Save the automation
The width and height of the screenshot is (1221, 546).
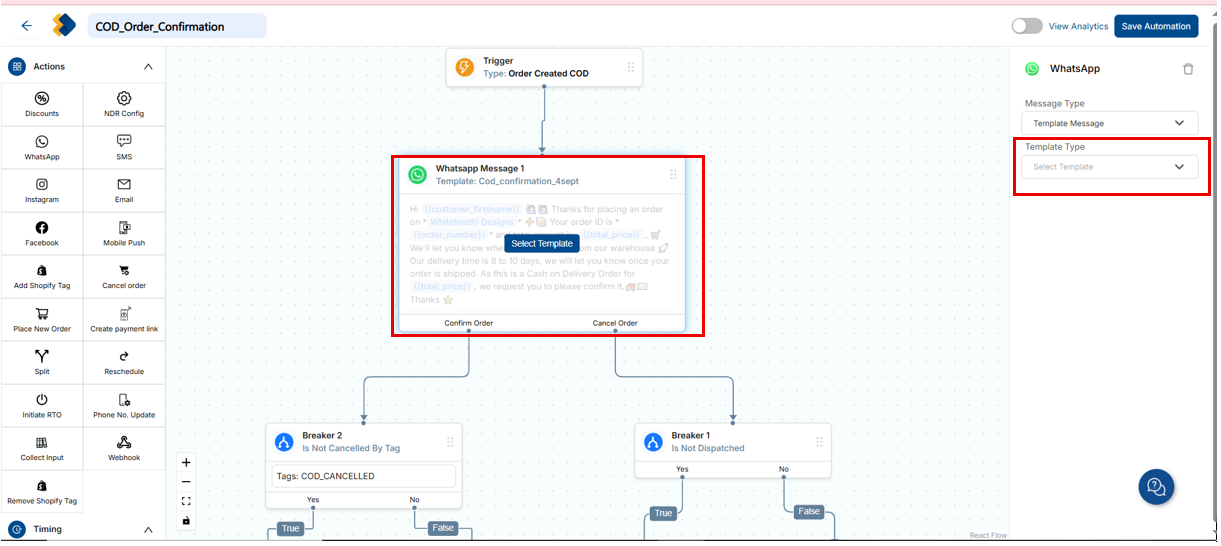pyautogui.click(x=1156, y=26)
